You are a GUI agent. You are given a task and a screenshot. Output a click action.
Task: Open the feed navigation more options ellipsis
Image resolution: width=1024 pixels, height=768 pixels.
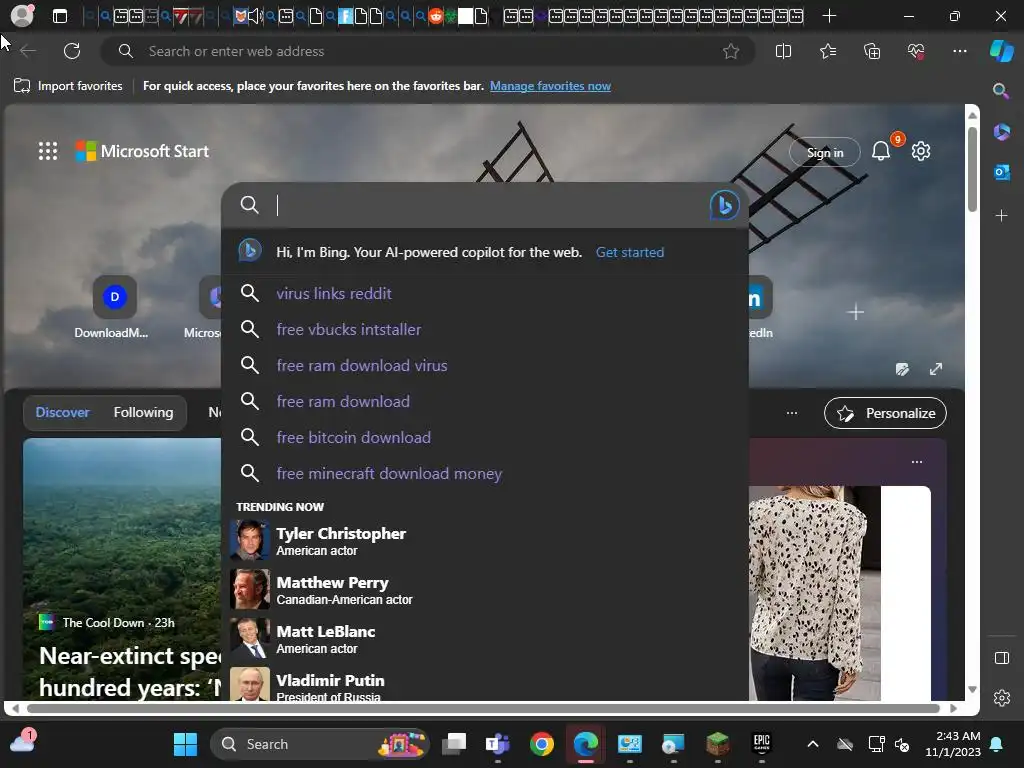pyautogui.click(x=792, y=413)
